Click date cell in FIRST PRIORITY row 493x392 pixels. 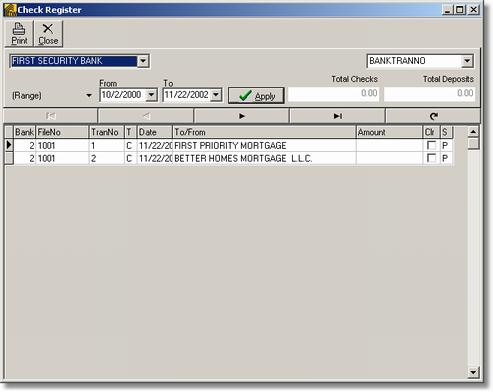155,145
